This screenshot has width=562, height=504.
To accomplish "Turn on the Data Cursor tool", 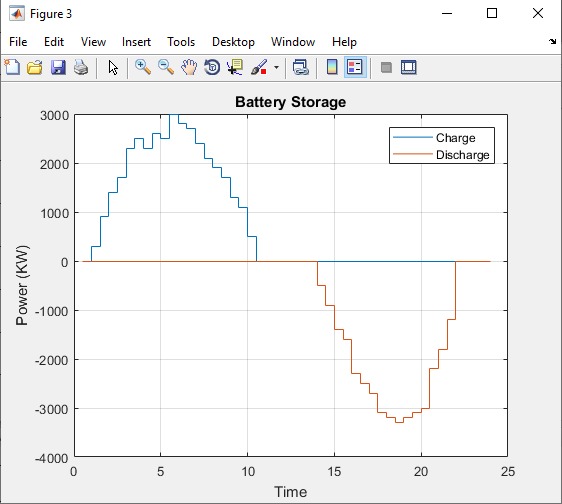I will 235,67.
